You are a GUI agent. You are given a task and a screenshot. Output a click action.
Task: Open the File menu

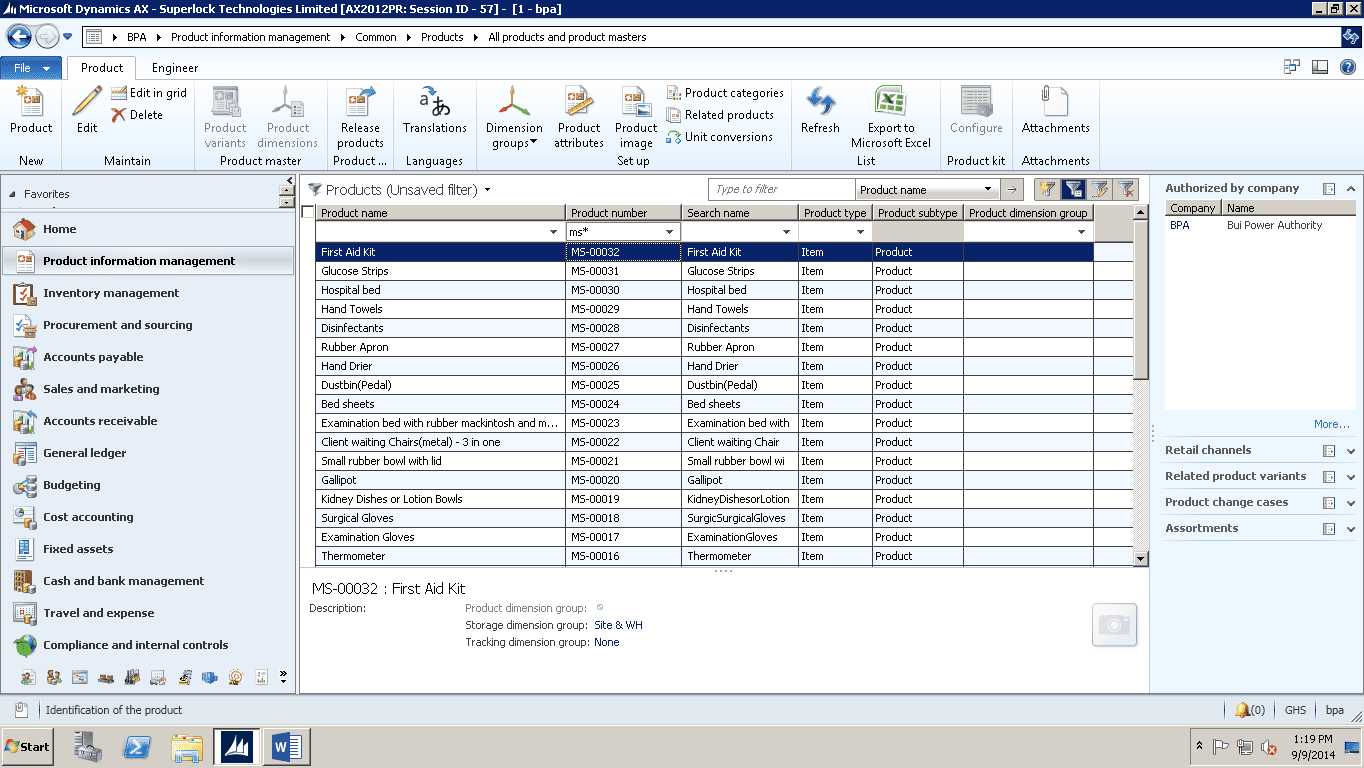point(30,68)
